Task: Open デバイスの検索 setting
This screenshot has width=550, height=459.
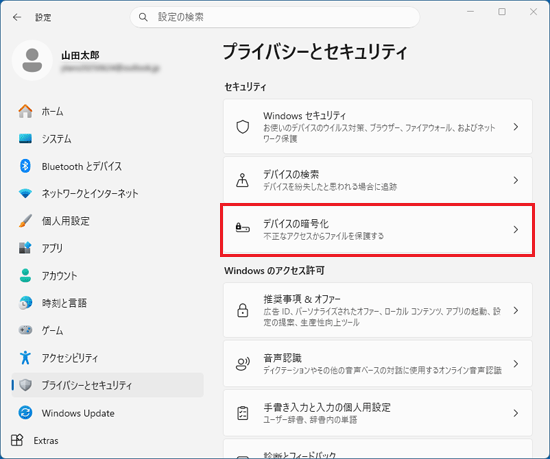Action: 378,180
